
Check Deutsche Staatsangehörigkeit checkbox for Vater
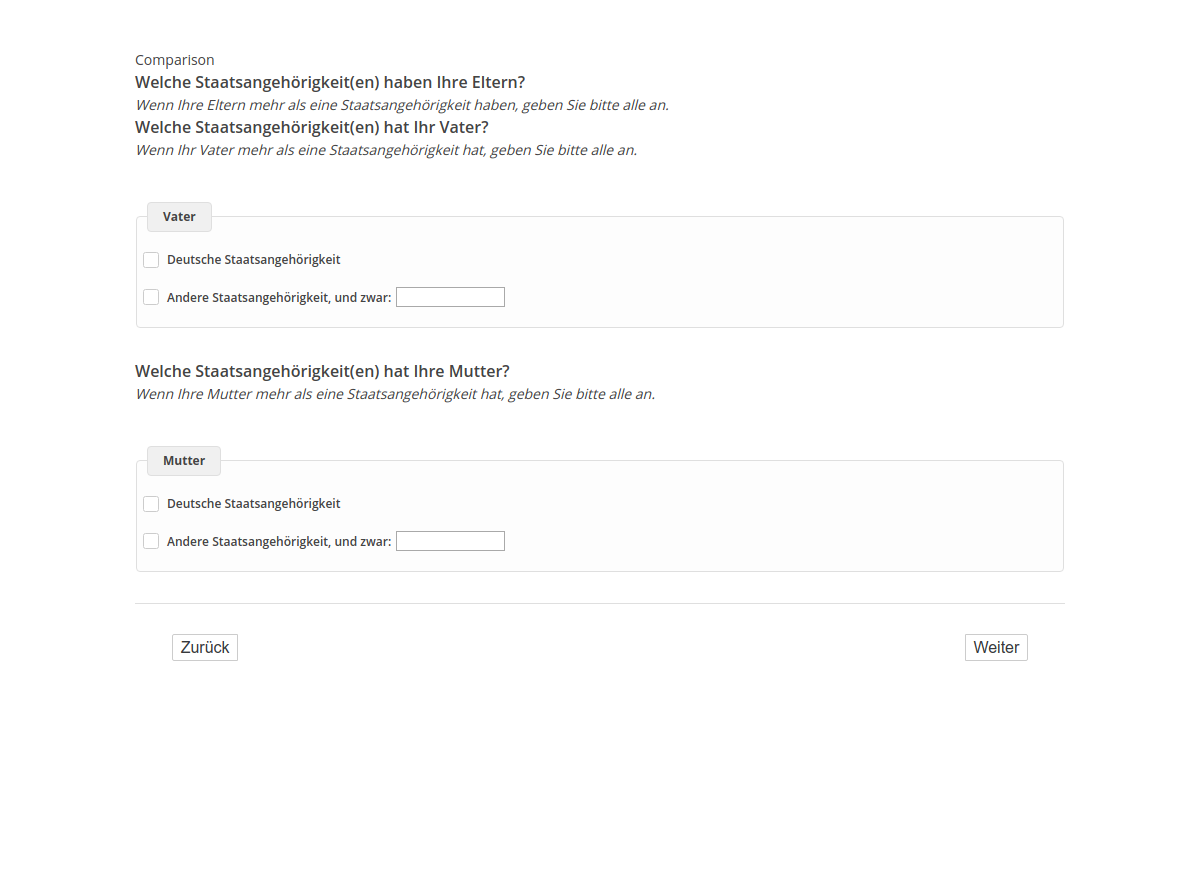pos(151,260)
